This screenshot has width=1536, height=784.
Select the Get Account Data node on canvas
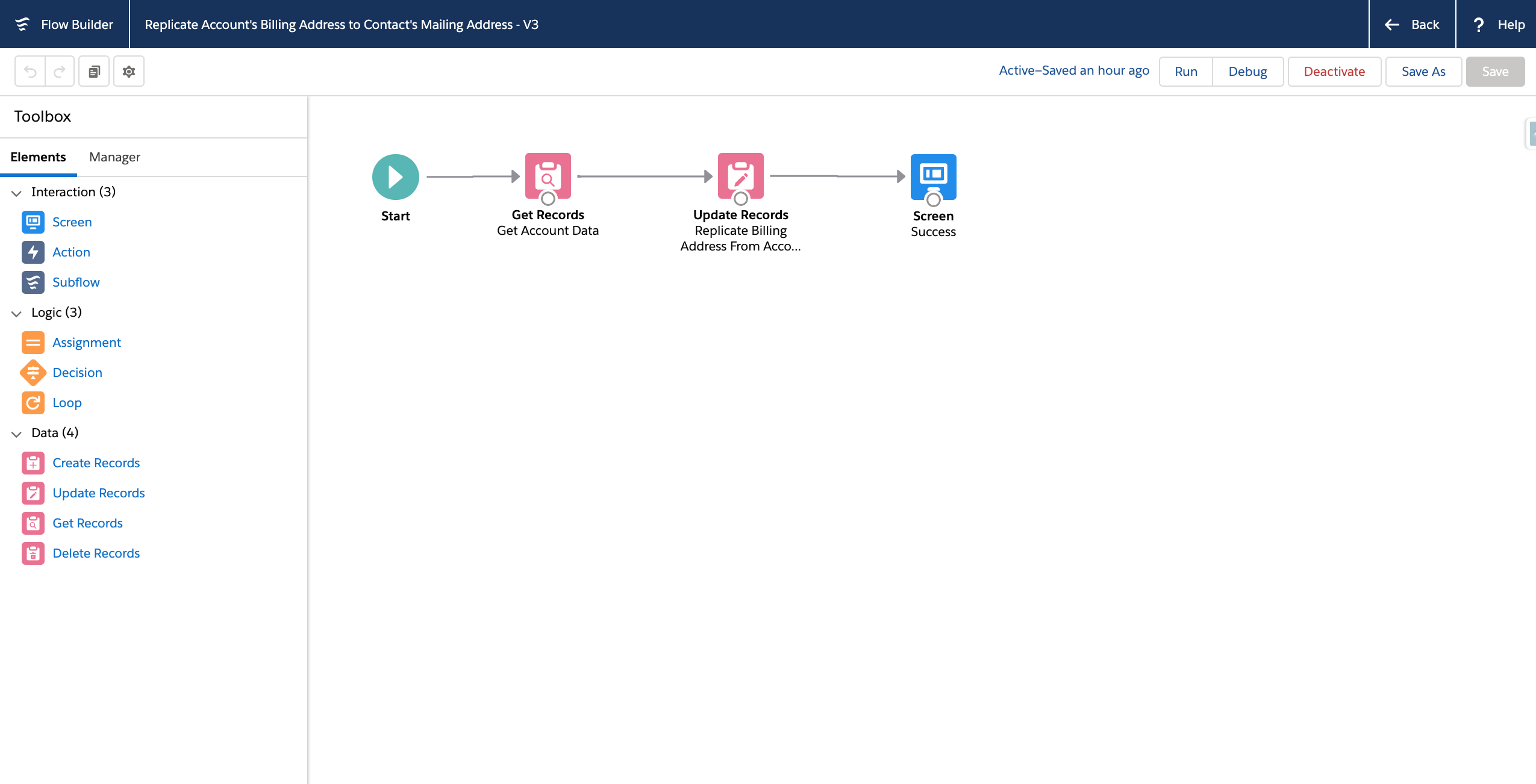tap(547, 176)
